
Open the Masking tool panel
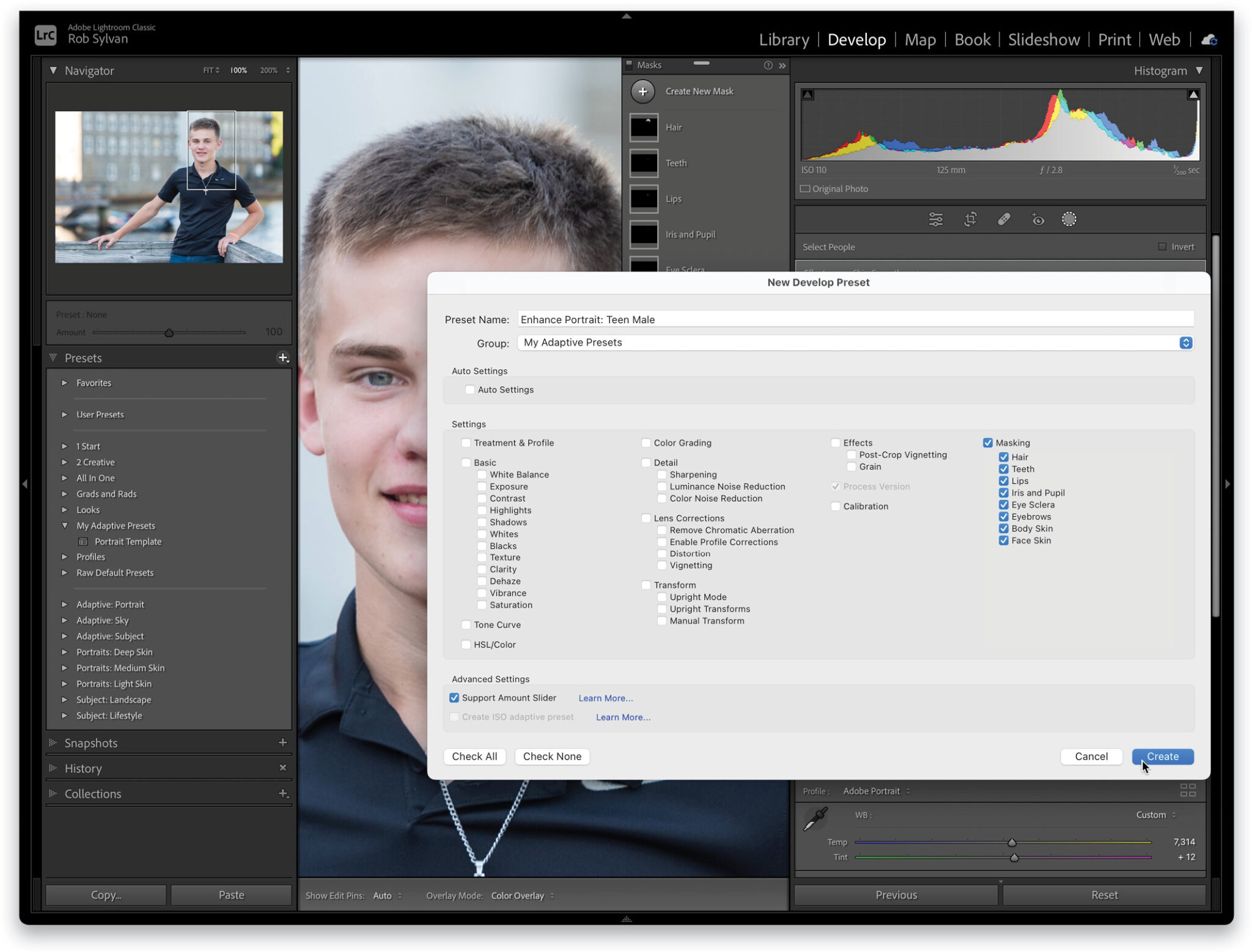pyautogui.click(x=1070, y=219)
